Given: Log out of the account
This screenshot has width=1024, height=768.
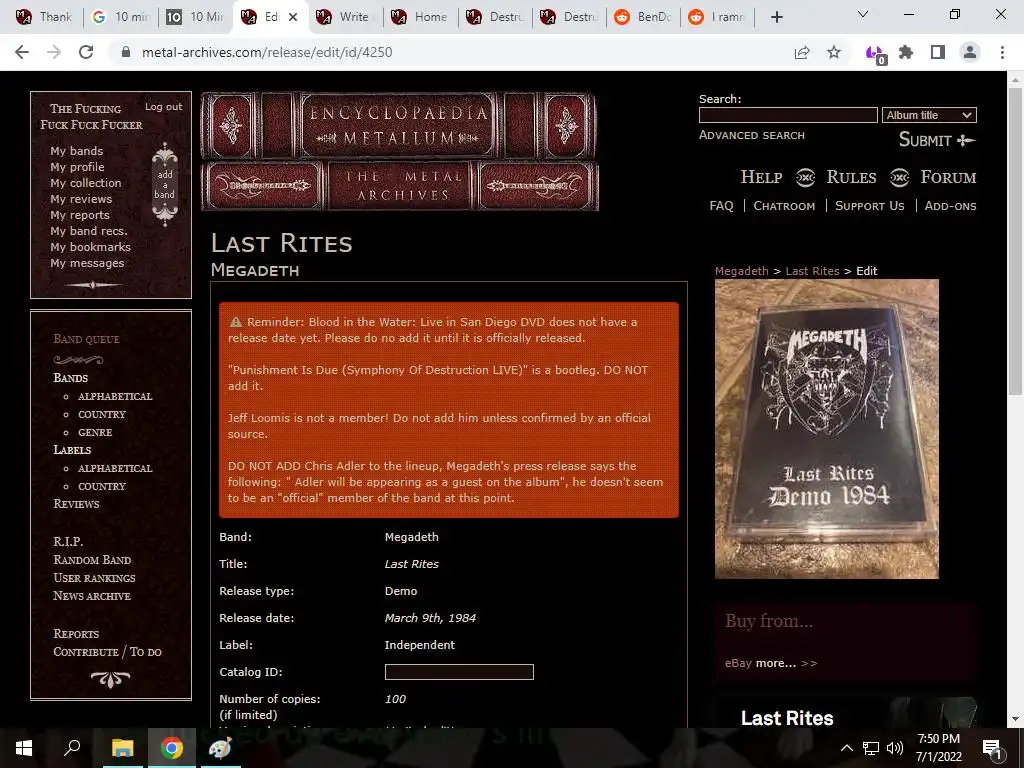Looking at the screenshot, I should click(x=163, y=106).
